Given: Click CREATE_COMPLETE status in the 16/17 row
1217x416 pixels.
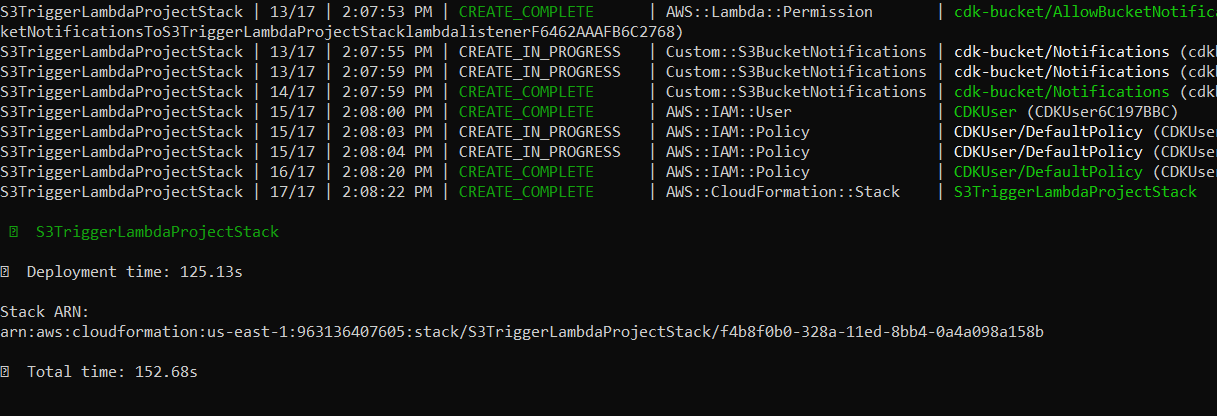Looking at the screenshot, I should 526,172.
